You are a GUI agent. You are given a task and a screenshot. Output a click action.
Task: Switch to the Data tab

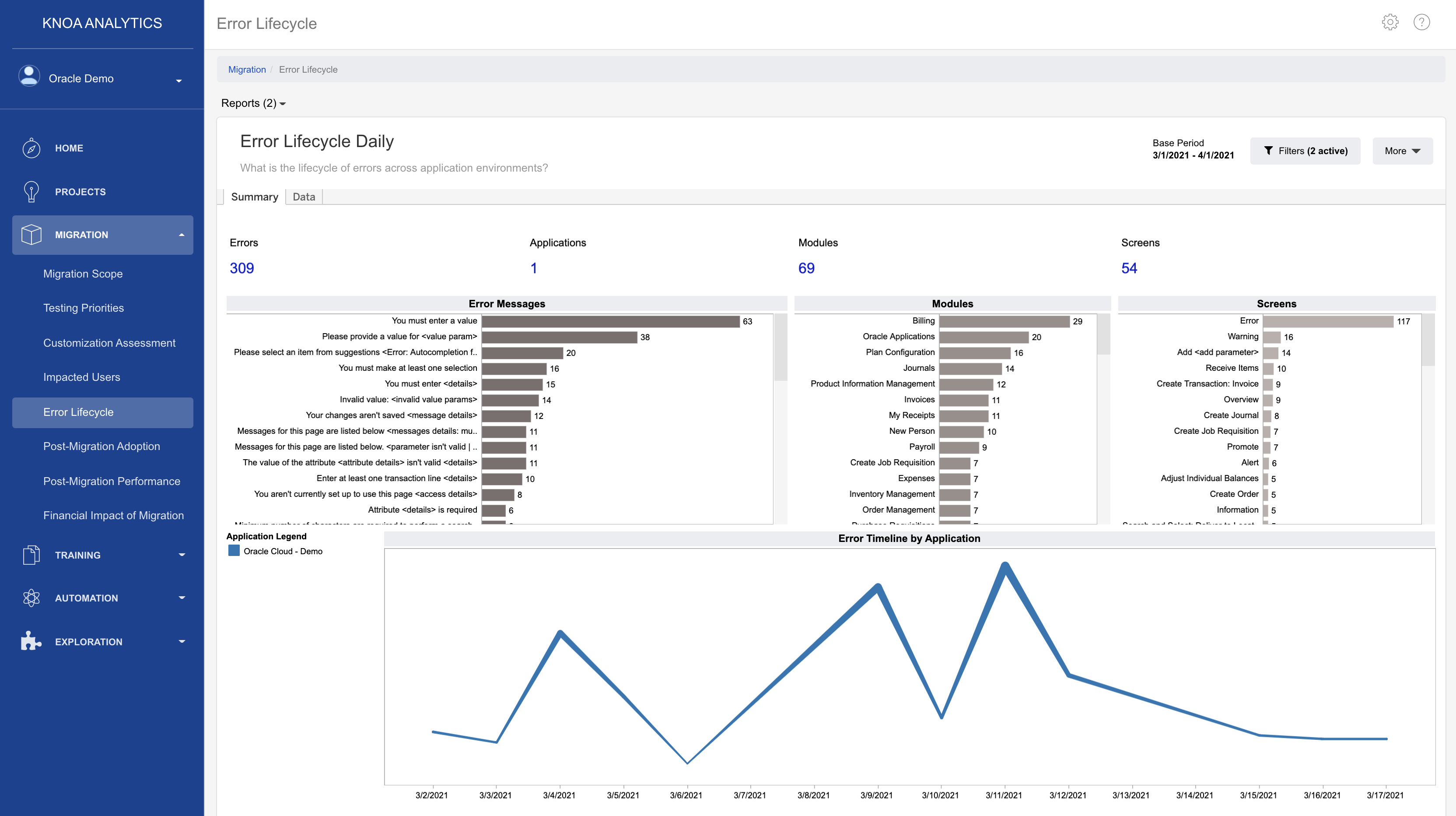[x=304, y=197]
